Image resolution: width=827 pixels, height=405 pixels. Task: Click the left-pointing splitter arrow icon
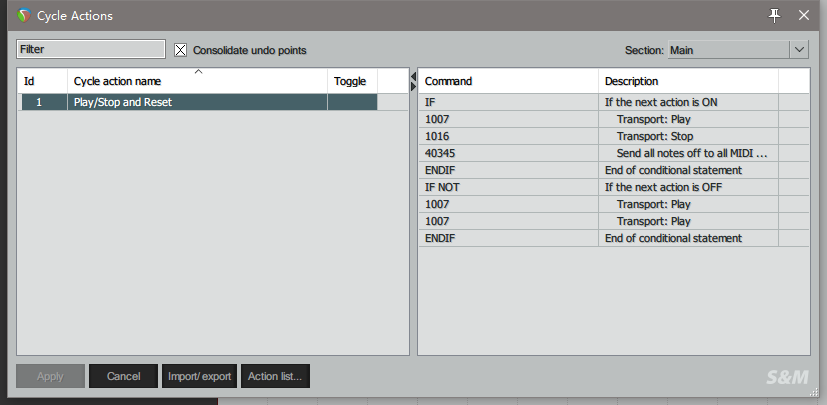point(413,77)
